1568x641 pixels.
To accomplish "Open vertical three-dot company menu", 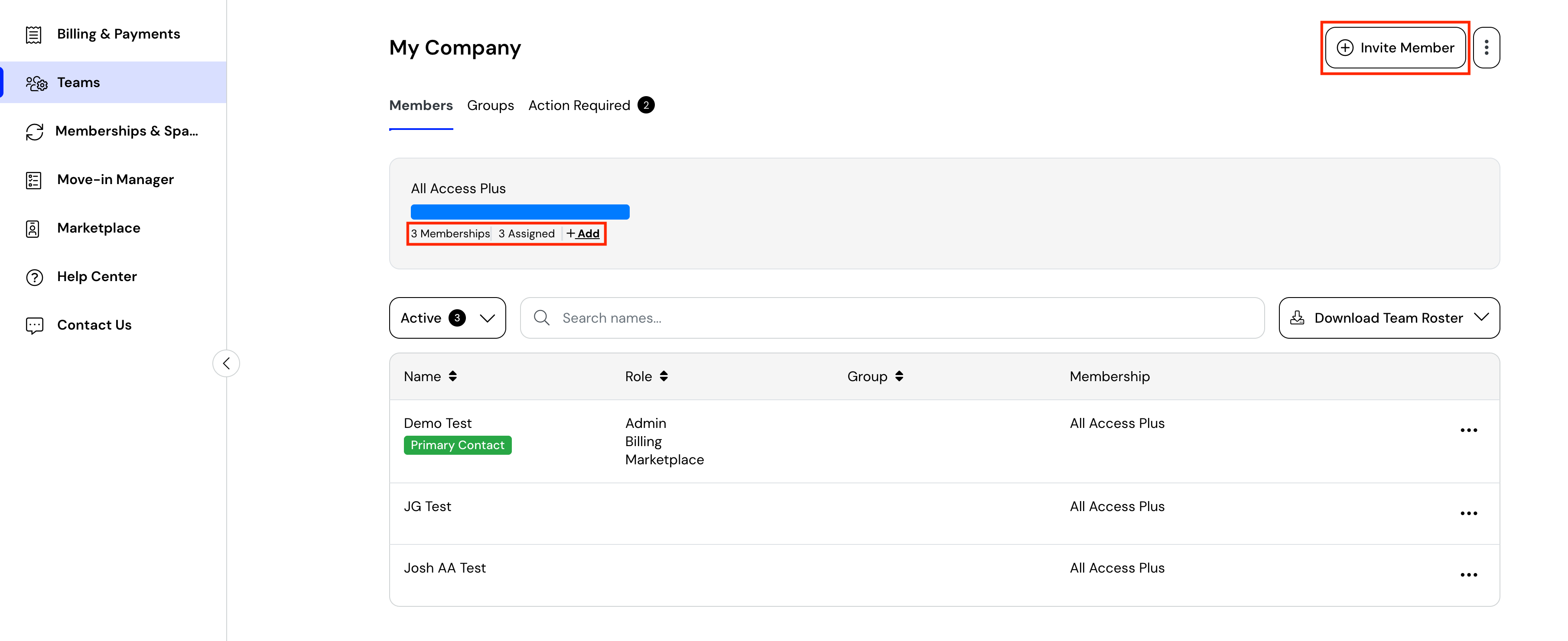I will [1487, 48].
